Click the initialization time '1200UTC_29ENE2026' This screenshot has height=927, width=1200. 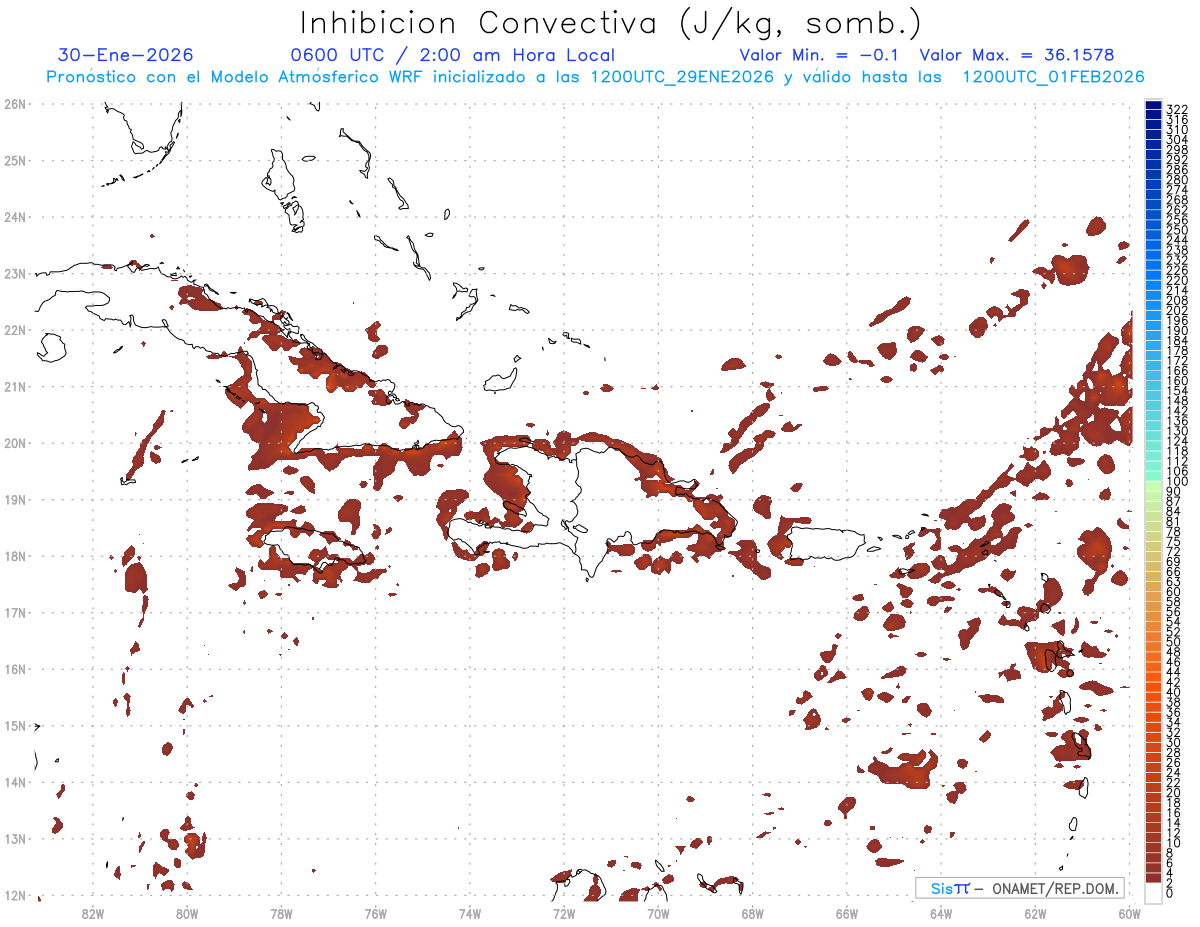pyautogui.click(x=682, y=77)
